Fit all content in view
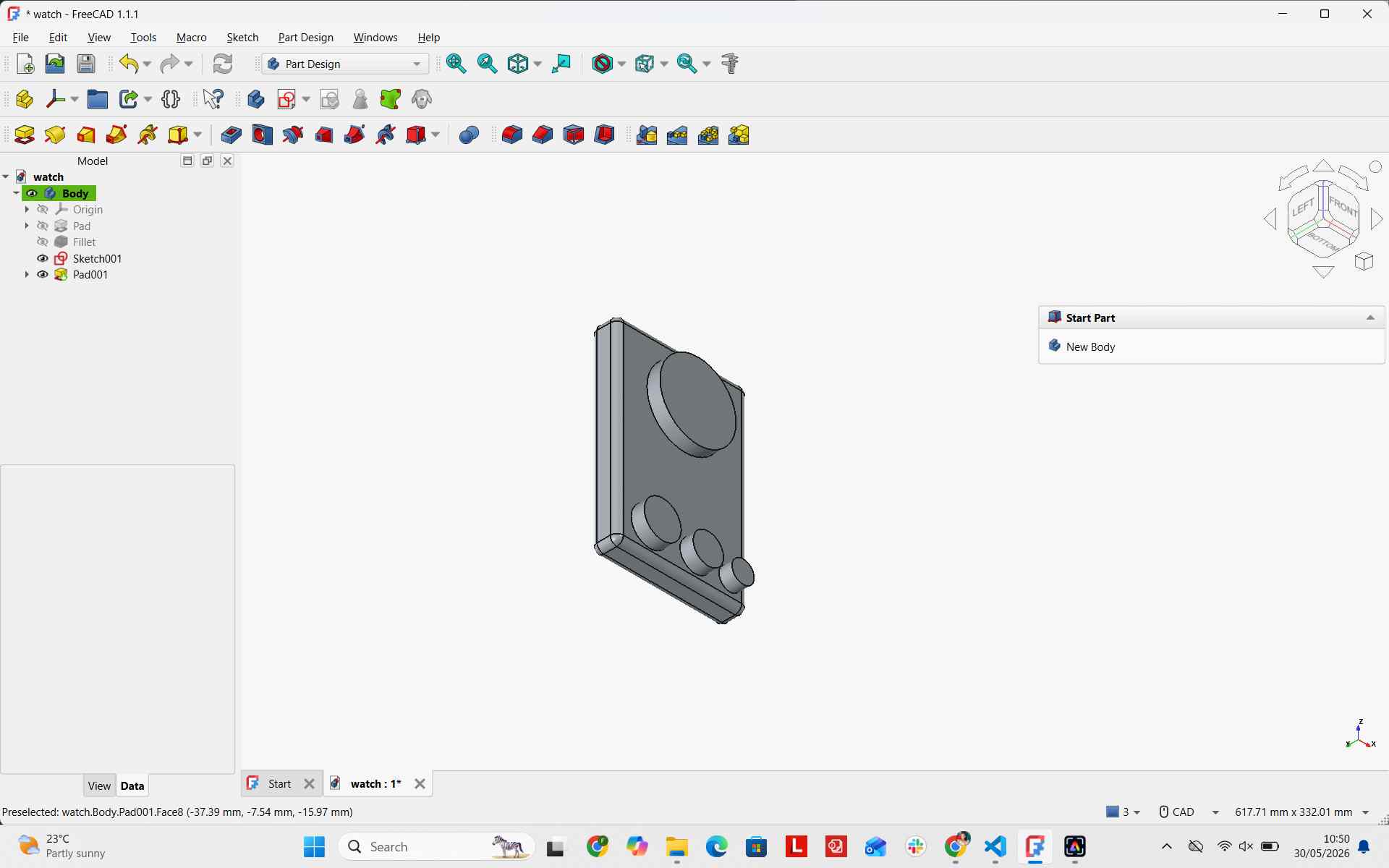 click(x=456, y=64)
